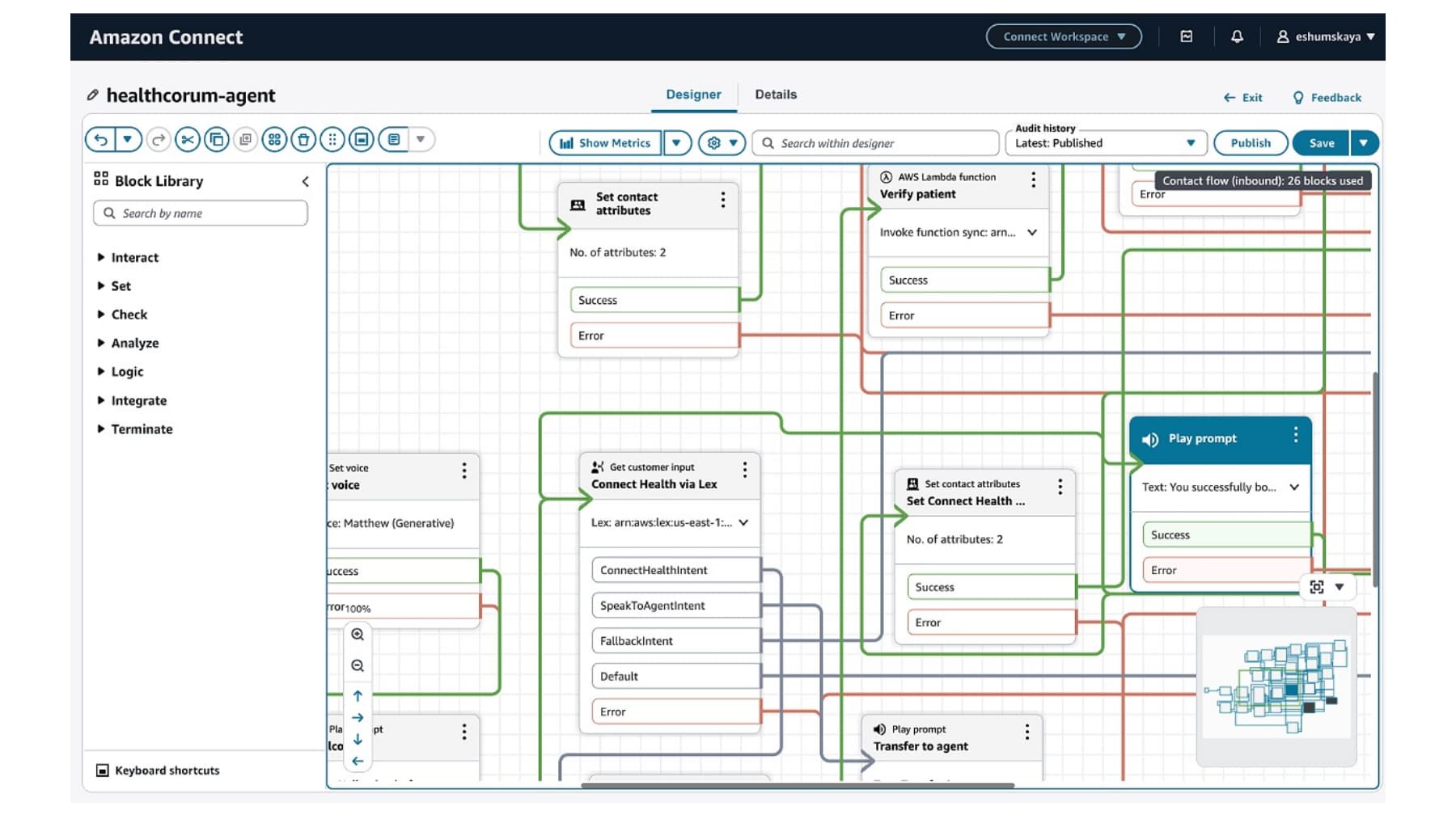The height and width of the screenshot is (819, 1456).
Task: Click the zoom in magnifier icon
Action: (358, 635)
